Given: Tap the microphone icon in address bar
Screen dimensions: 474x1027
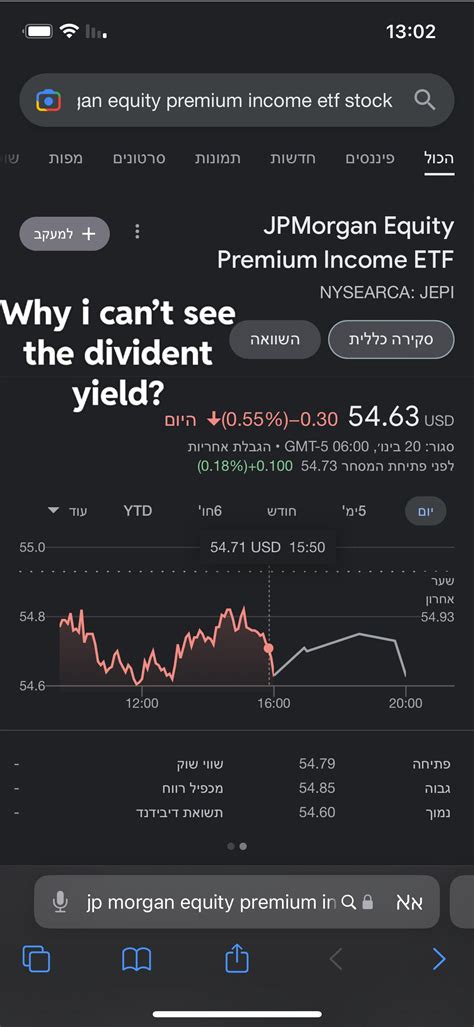Looking at the screenshot, I should tap(60, 903).
